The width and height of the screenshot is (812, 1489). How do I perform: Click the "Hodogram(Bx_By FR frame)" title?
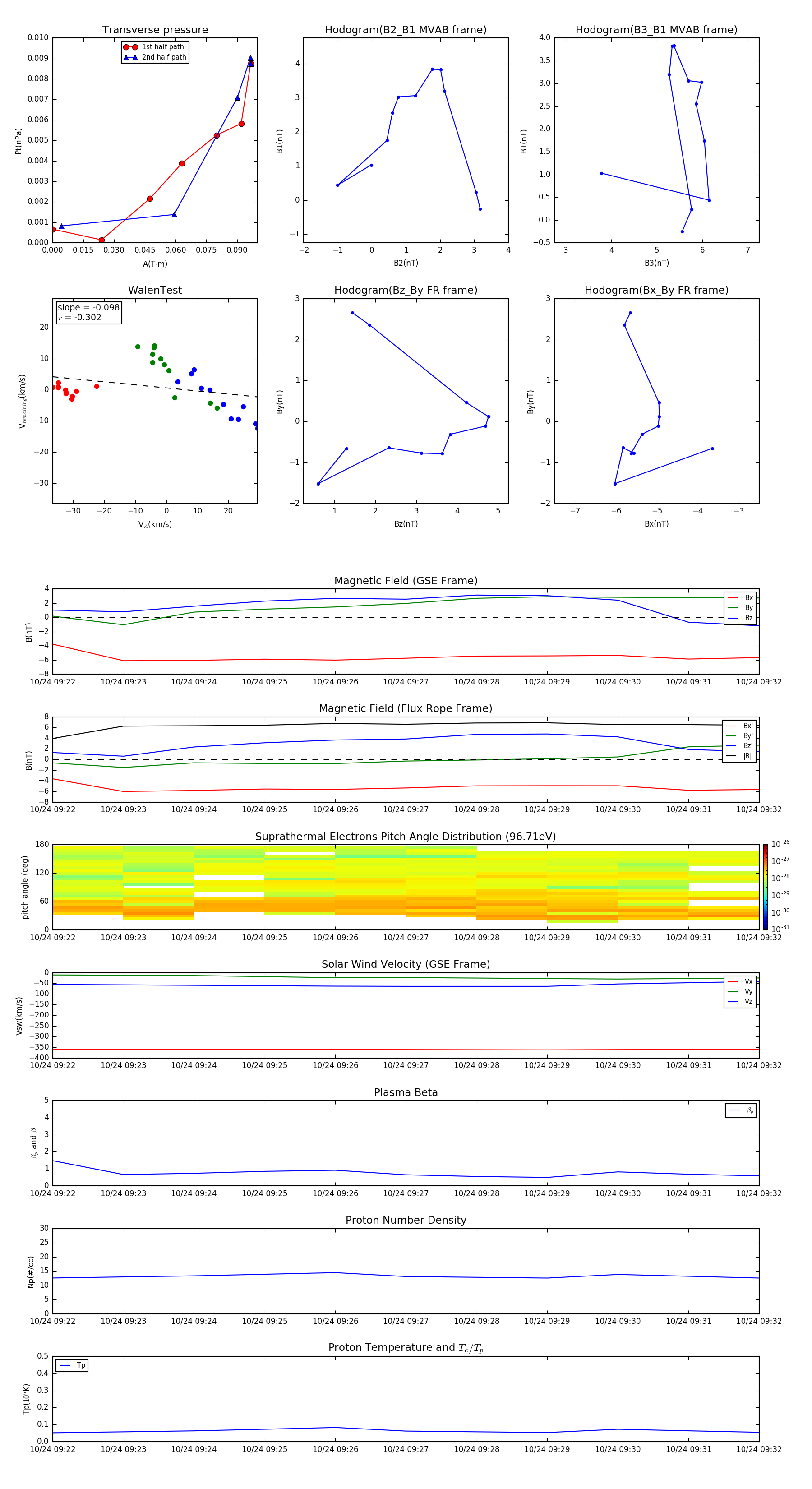tap(656, 290)
